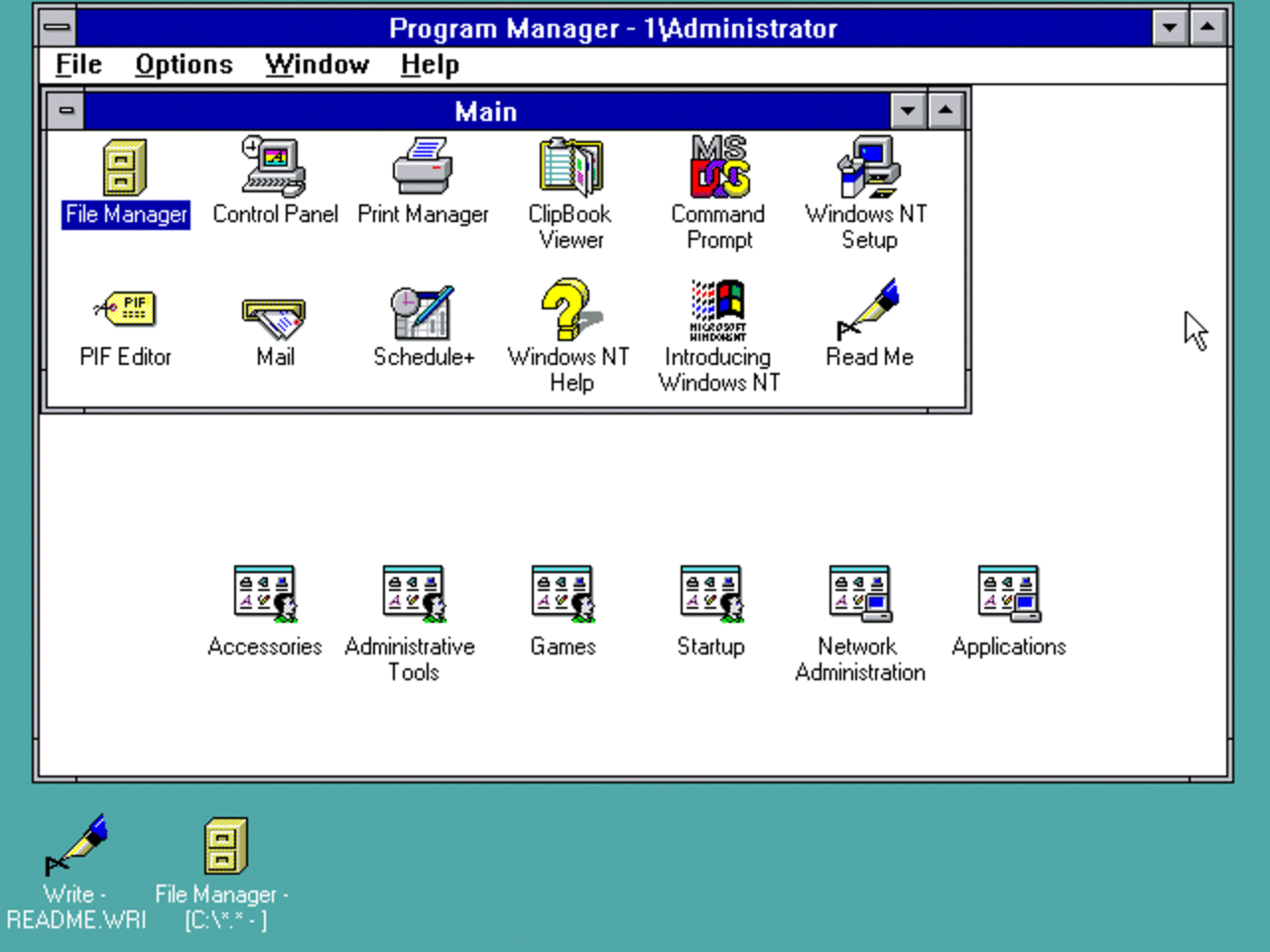
Task: Select the PIF Editor icon
Action: [125, 309]
